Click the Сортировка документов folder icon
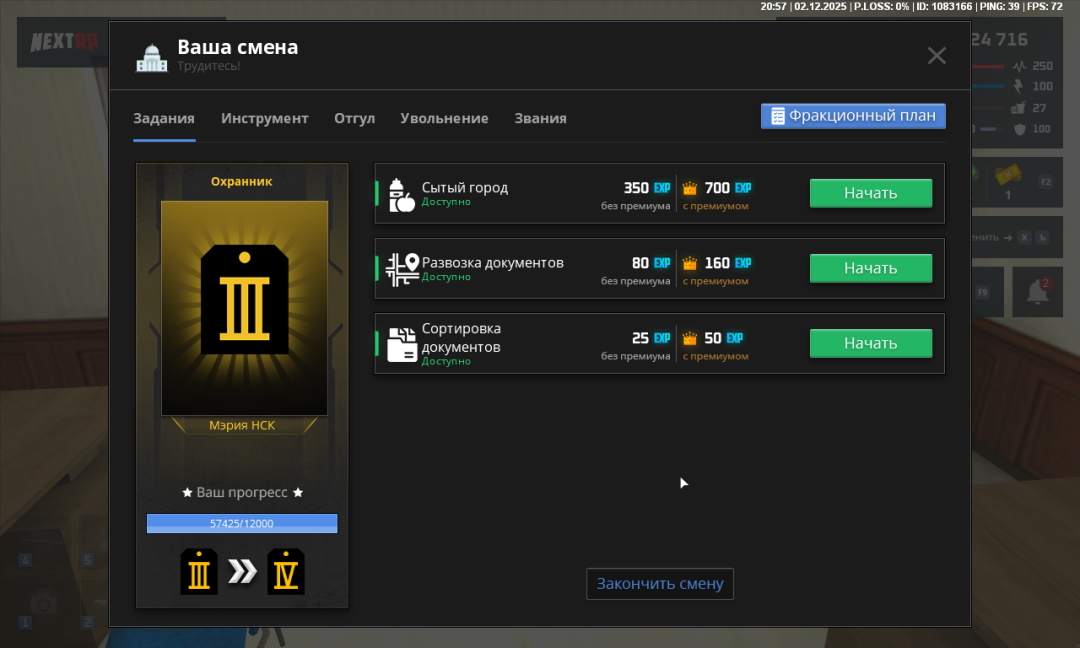This screenshot has height=648, width=1080. 401,343
